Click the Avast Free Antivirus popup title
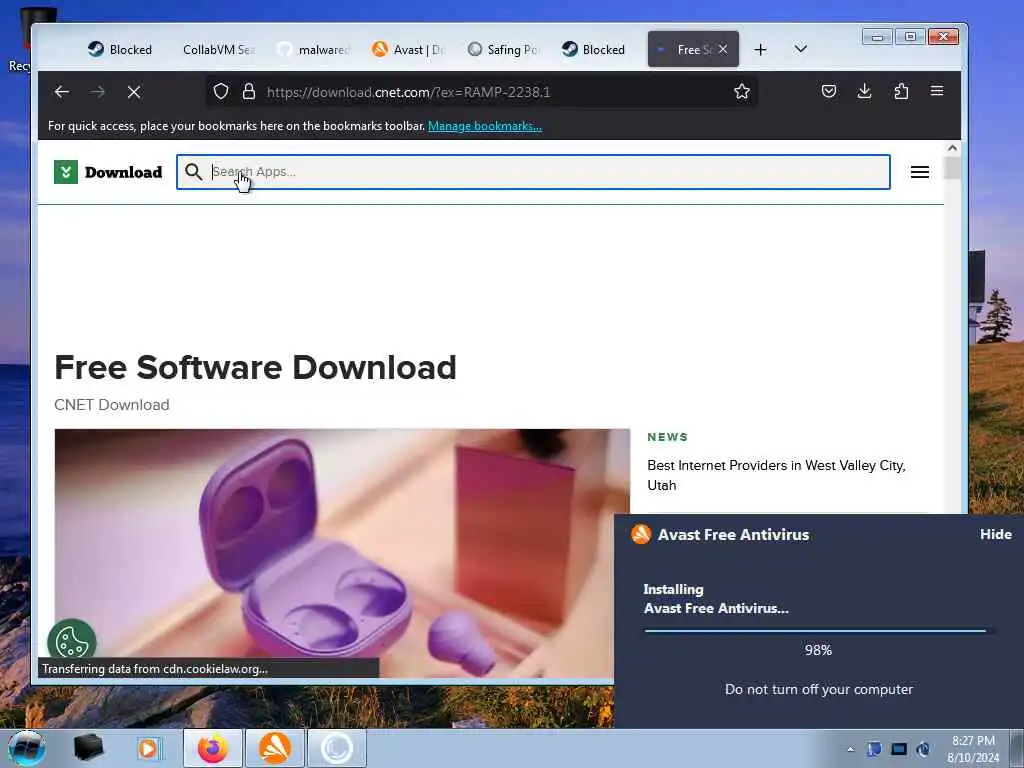 pos(733,534)
